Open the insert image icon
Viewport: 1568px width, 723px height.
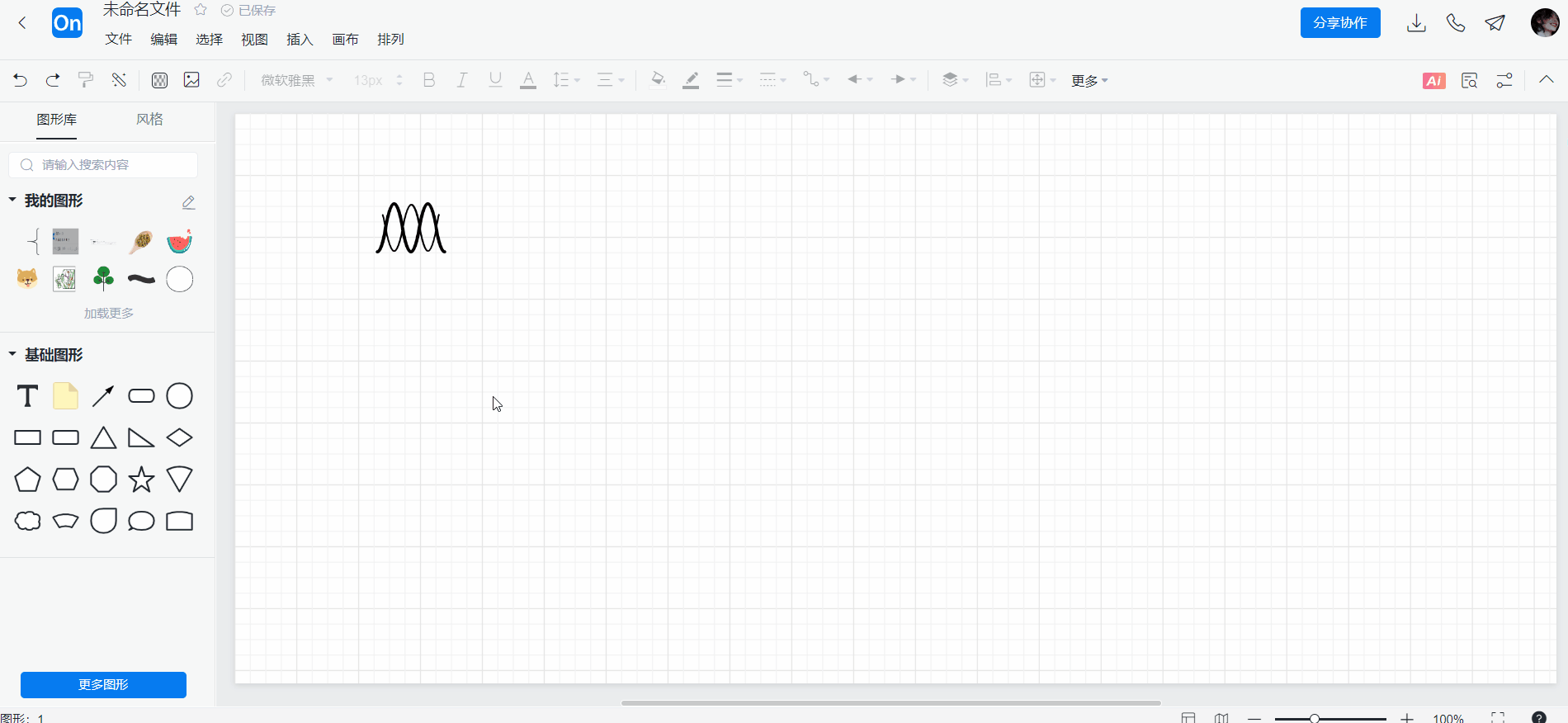pos(191,80)
